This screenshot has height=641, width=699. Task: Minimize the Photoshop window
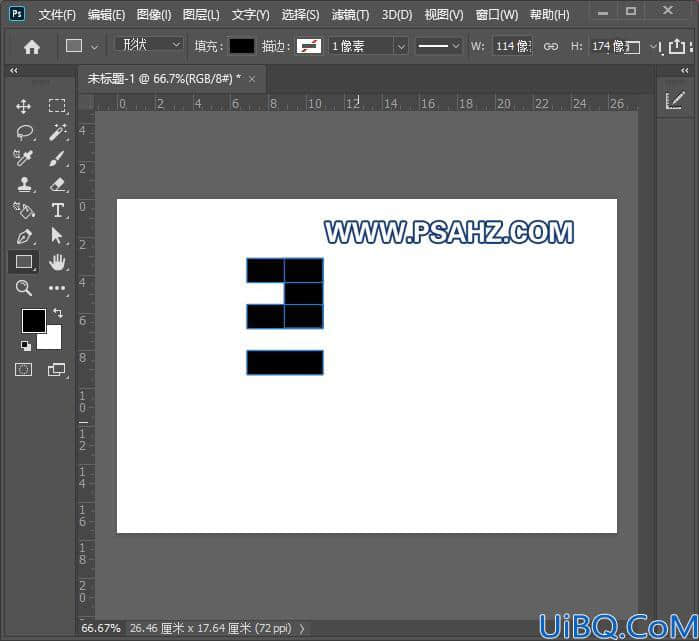pyautogui.click(x=603, y=12)
